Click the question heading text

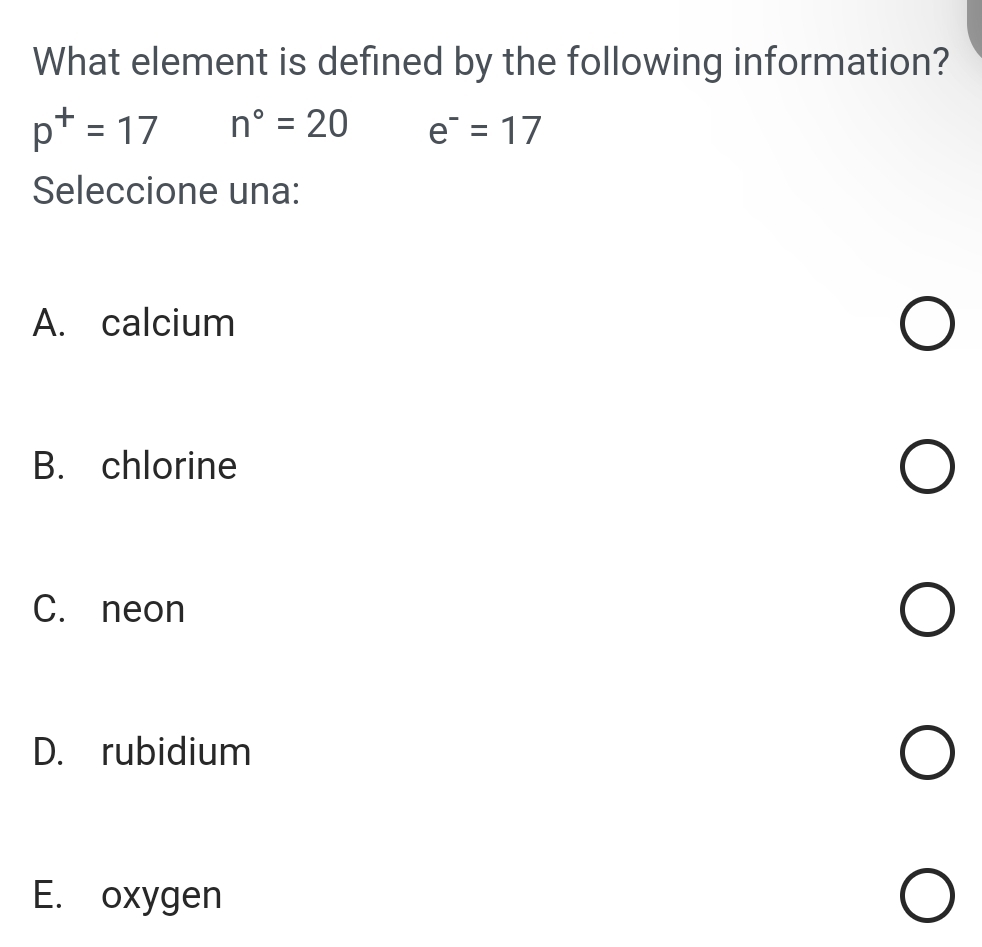click(x=490, y=63)
